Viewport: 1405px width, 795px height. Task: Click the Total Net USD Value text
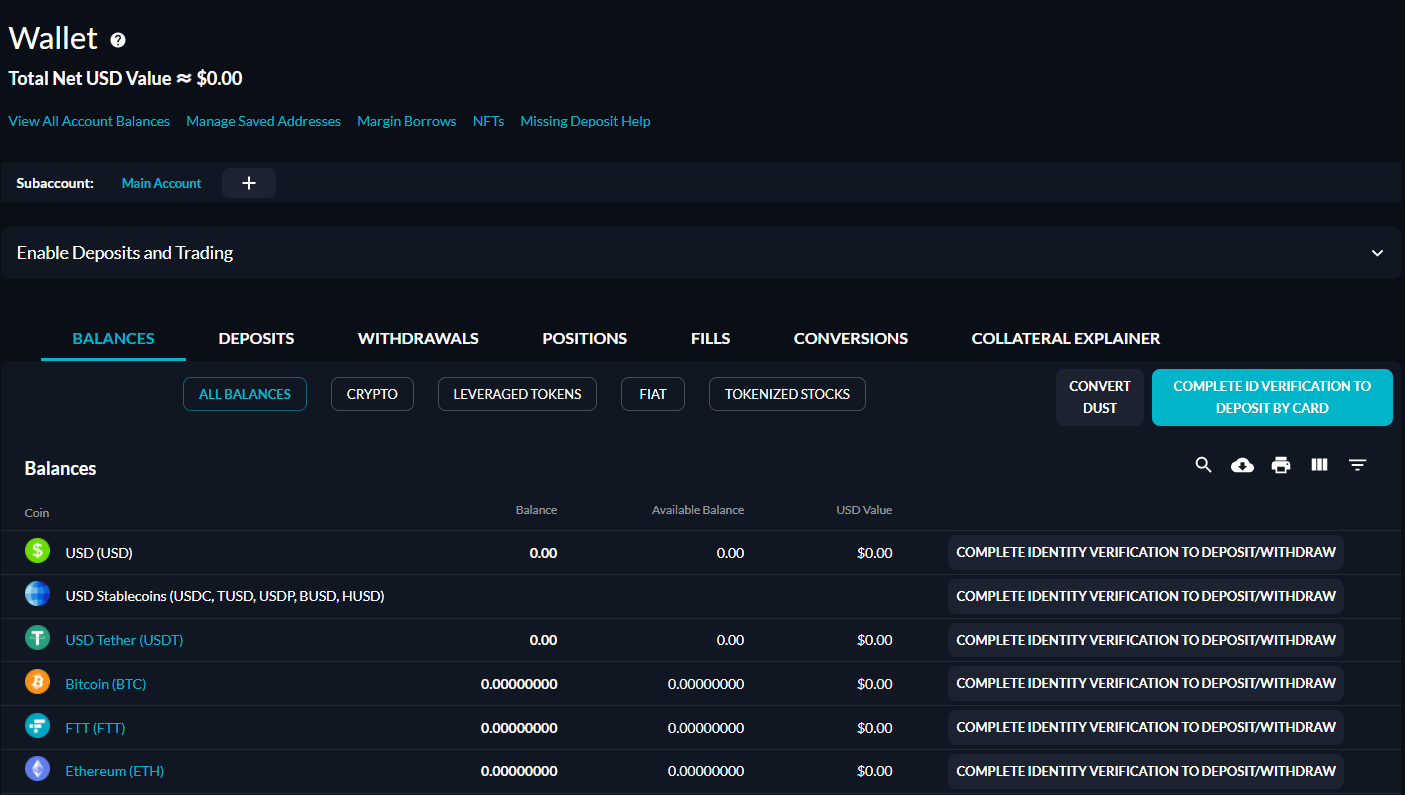tap(125, 78)
